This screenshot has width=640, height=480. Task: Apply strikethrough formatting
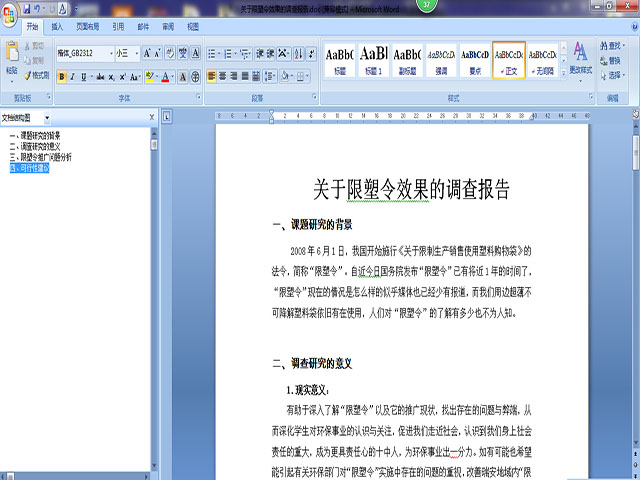point(101,77)
